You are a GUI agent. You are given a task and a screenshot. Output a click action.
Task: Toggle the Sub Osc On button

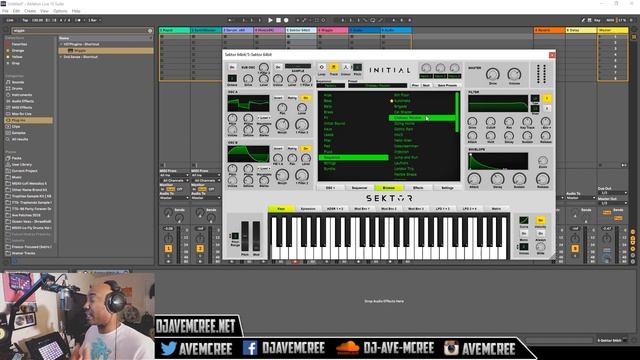pyautogui.click(x=232, y=67)
